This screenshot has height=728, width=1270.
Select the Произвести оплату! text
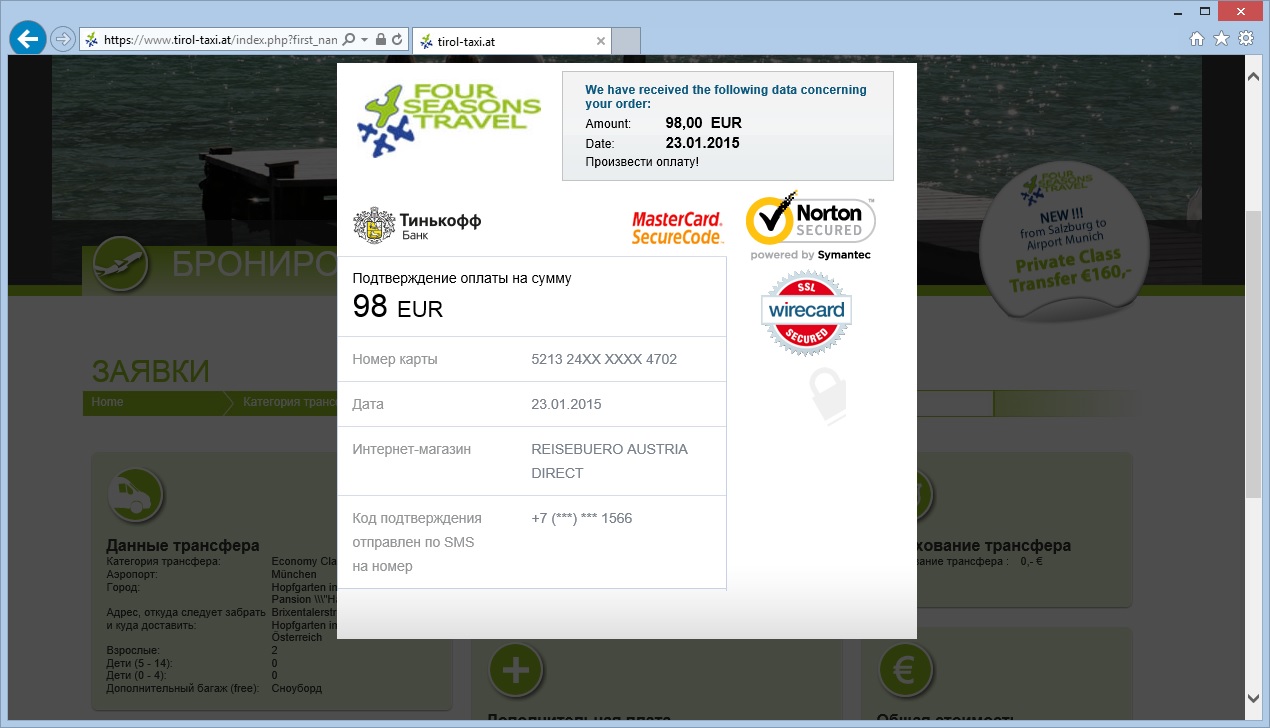pyautogui.click(x=642, y=162)
